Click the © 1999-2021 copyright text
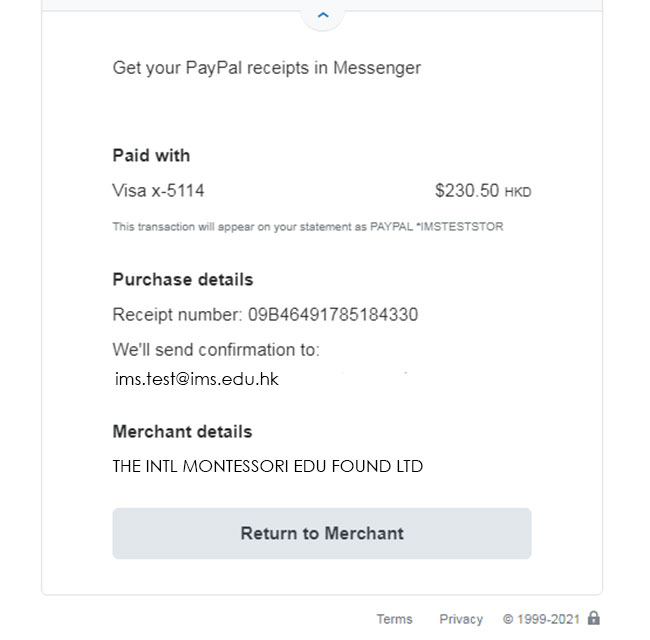Image resolution: width=650 pixels, height=640 pixels. point(541,619)
